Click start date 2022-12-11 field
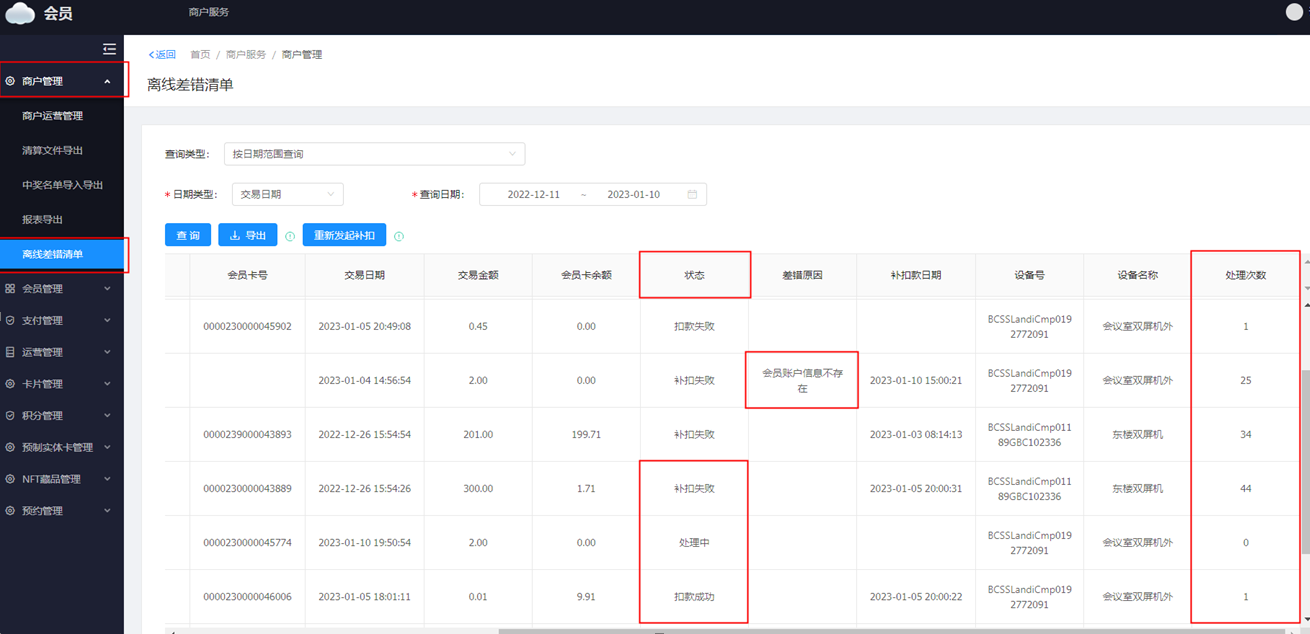Image resolution: width=1310 pixels, height=634 pixels. (x=533, y=194)
